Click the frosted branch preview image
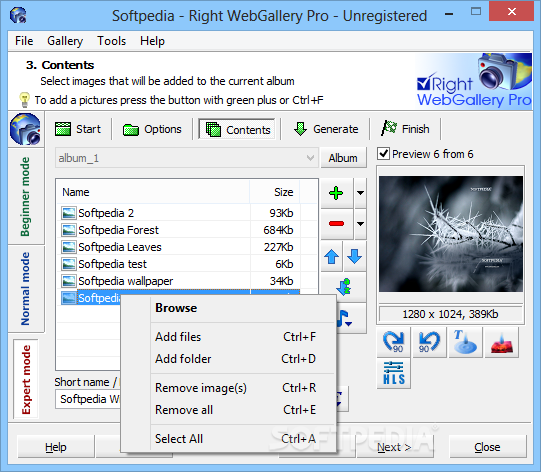541x472 pixels. tap(451, 234)
